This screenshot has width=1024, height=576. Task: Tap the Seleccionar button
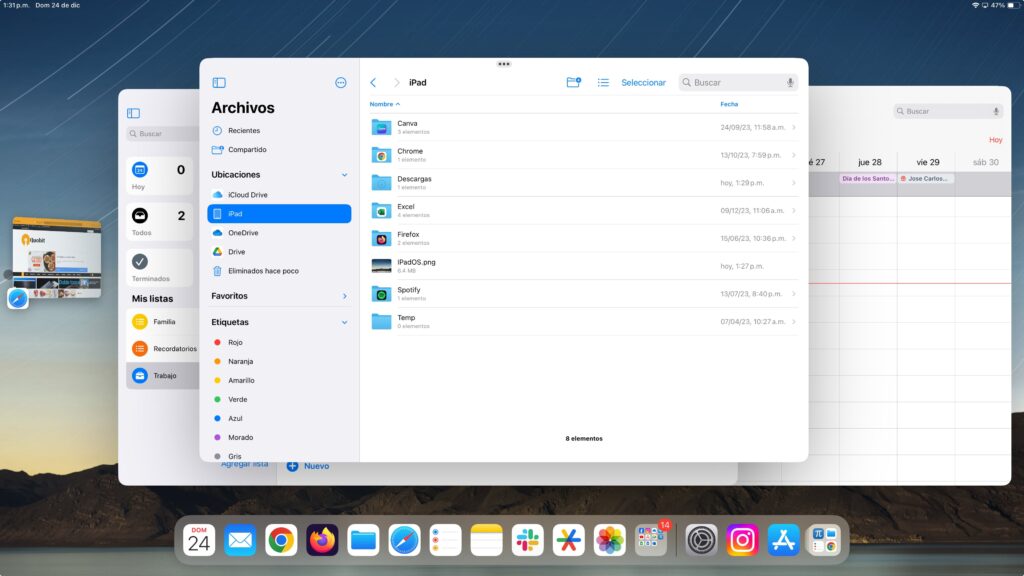click(641, 82)
